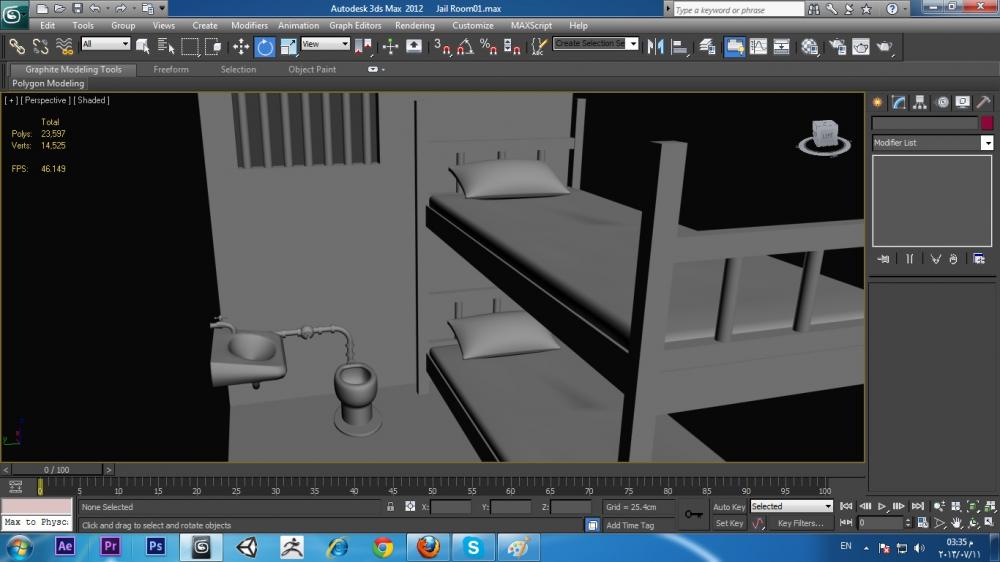Image resolution: width=1000 pixels, height=562 pixels.
Task: Launch Photoshop from the Windows taskbar
Action: [x=155, y=546]
